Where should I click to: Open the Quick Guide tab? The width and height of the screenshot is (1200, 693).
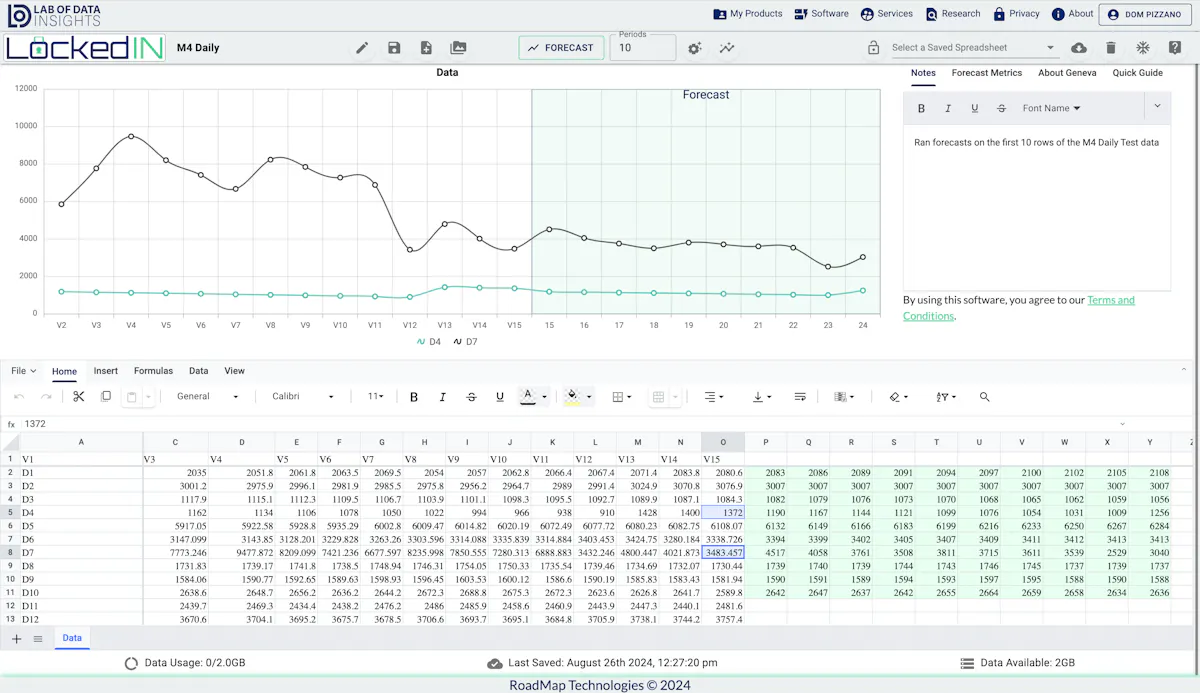[1138, 73]
